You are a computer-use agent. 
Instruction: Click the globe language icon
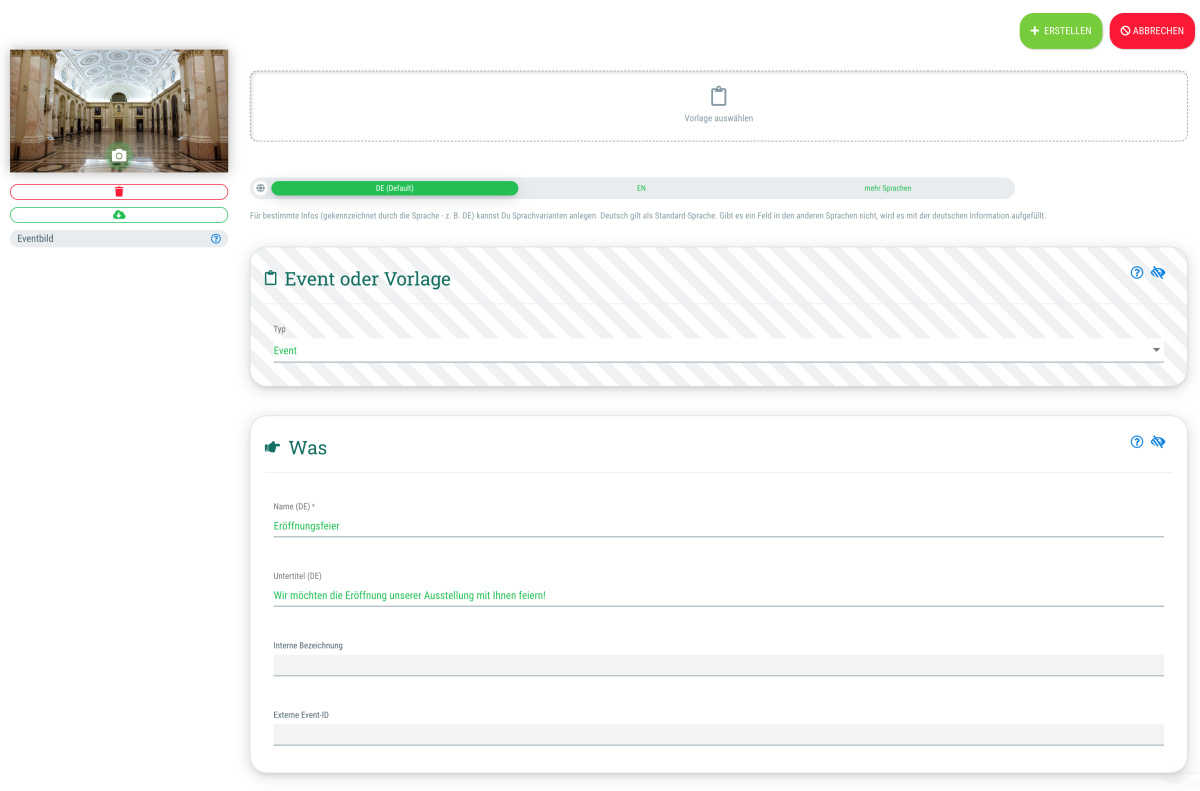(260, 188)
